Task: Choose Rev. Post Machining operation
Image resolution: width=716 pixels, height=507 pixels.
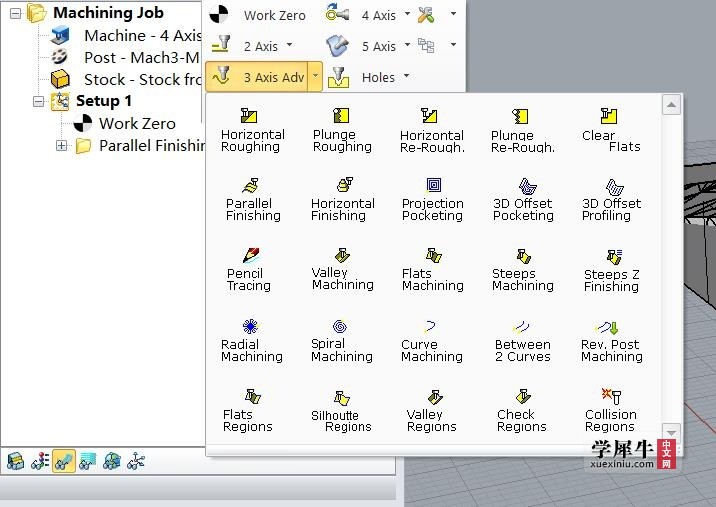Action: pyautogui.click(x=611, y=341)
